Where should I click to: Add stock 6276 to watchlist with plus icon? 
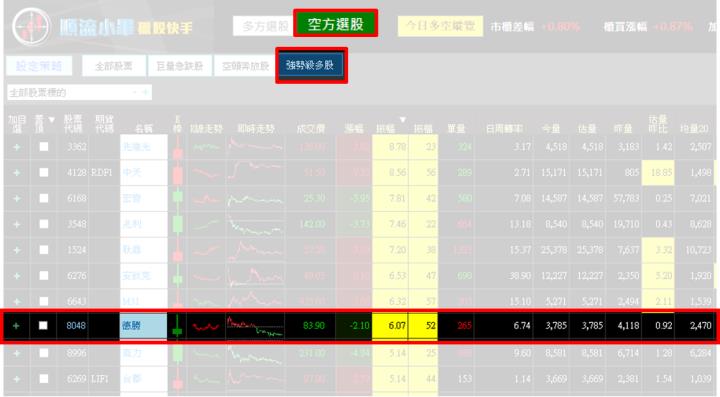17,275
